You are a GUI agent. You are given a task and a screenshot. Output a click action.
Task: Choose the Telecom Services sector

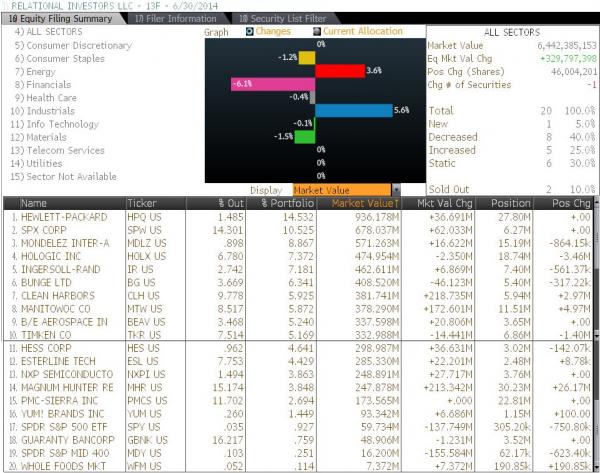57,150
